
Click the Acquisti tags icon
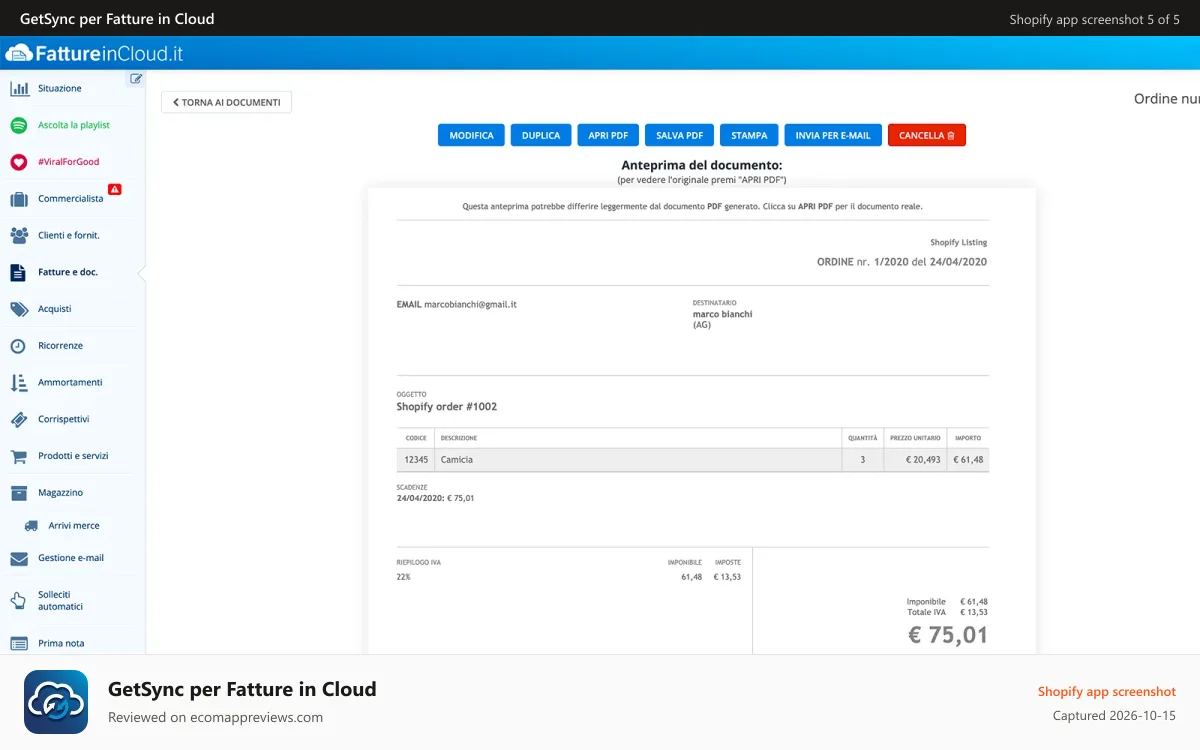(x=19, y=309)
